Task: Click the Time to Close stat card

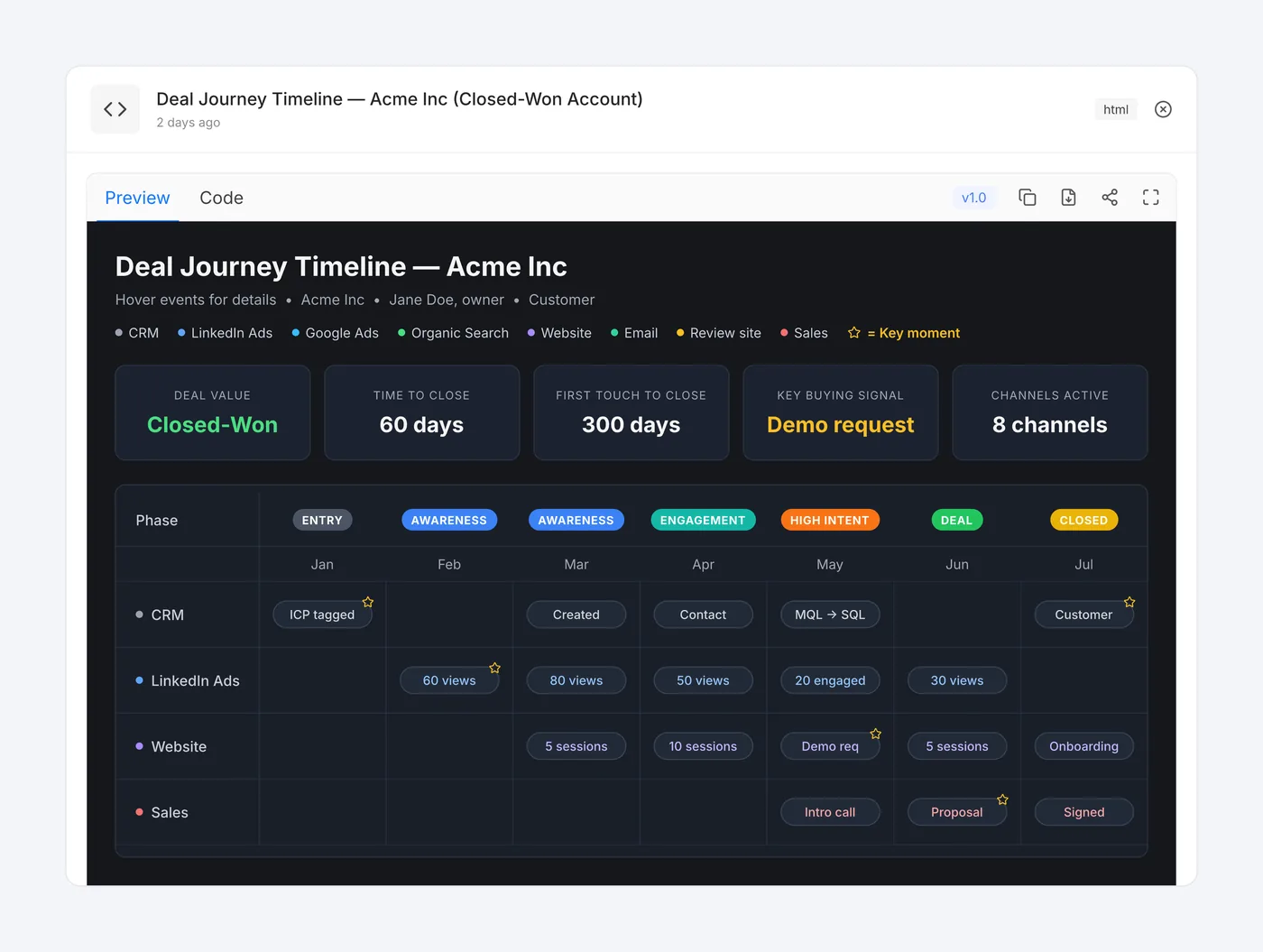Action: tap(422, 412)
